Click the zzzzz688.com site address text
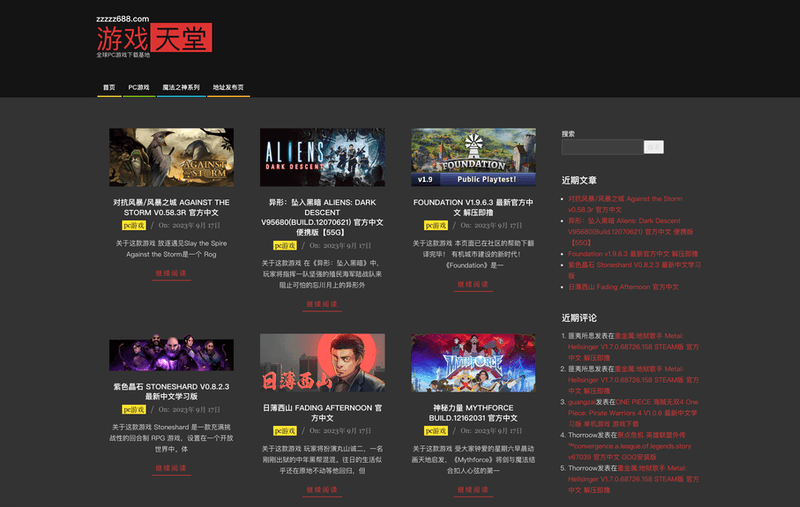The height and width of the screenshot is (507, 800). coord(122,19)
